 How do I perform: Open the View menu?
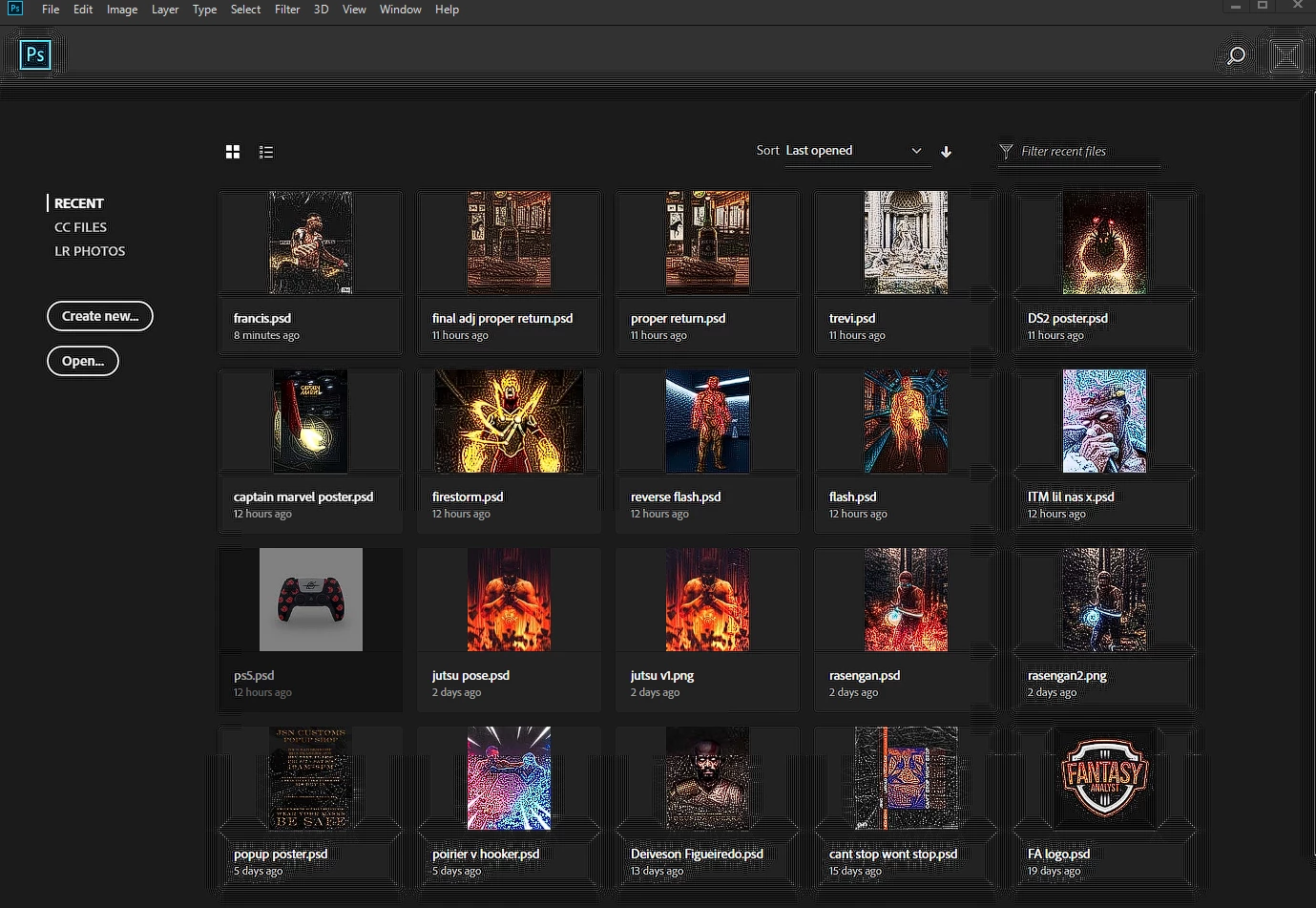354,10
